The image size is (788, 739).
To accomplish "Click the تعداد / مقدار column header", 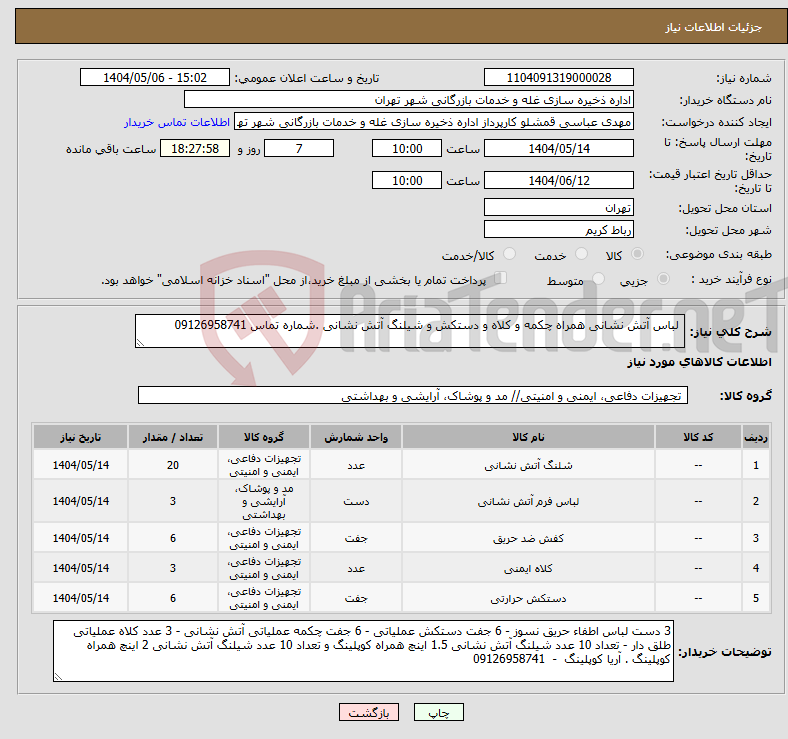I will (x=173, y=437).
